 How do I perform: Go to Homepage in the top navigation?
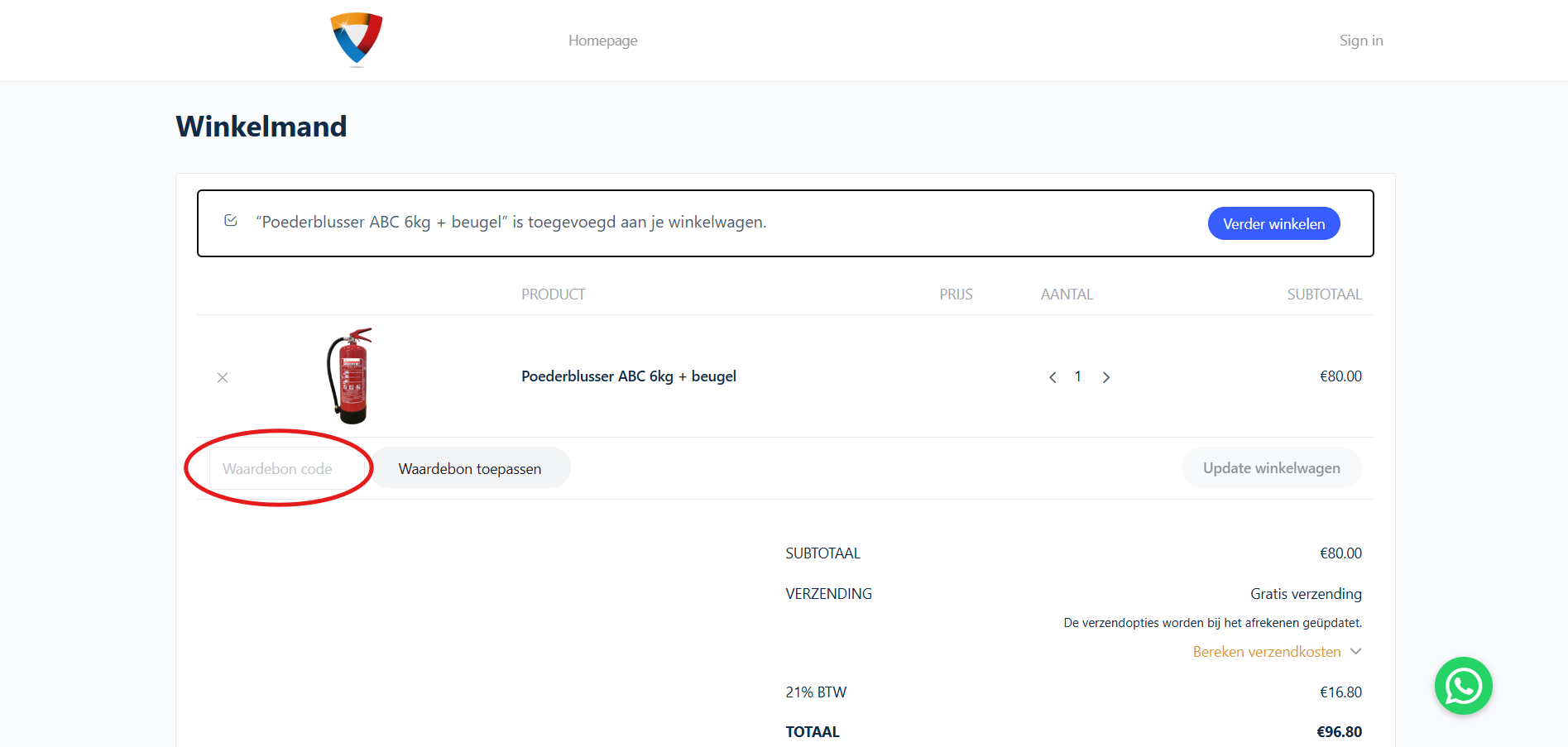602,41
